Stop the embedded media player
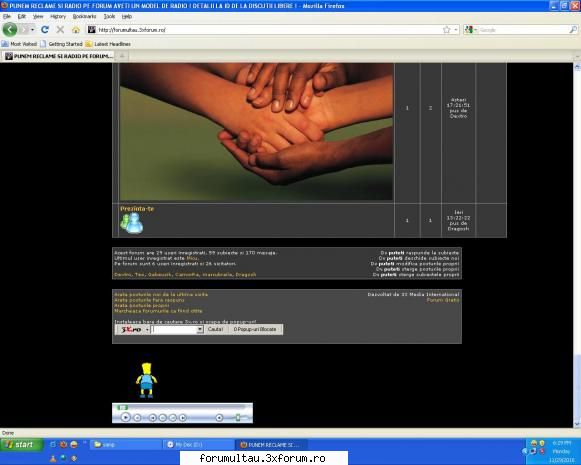581x465 pixels. [137, 418]
